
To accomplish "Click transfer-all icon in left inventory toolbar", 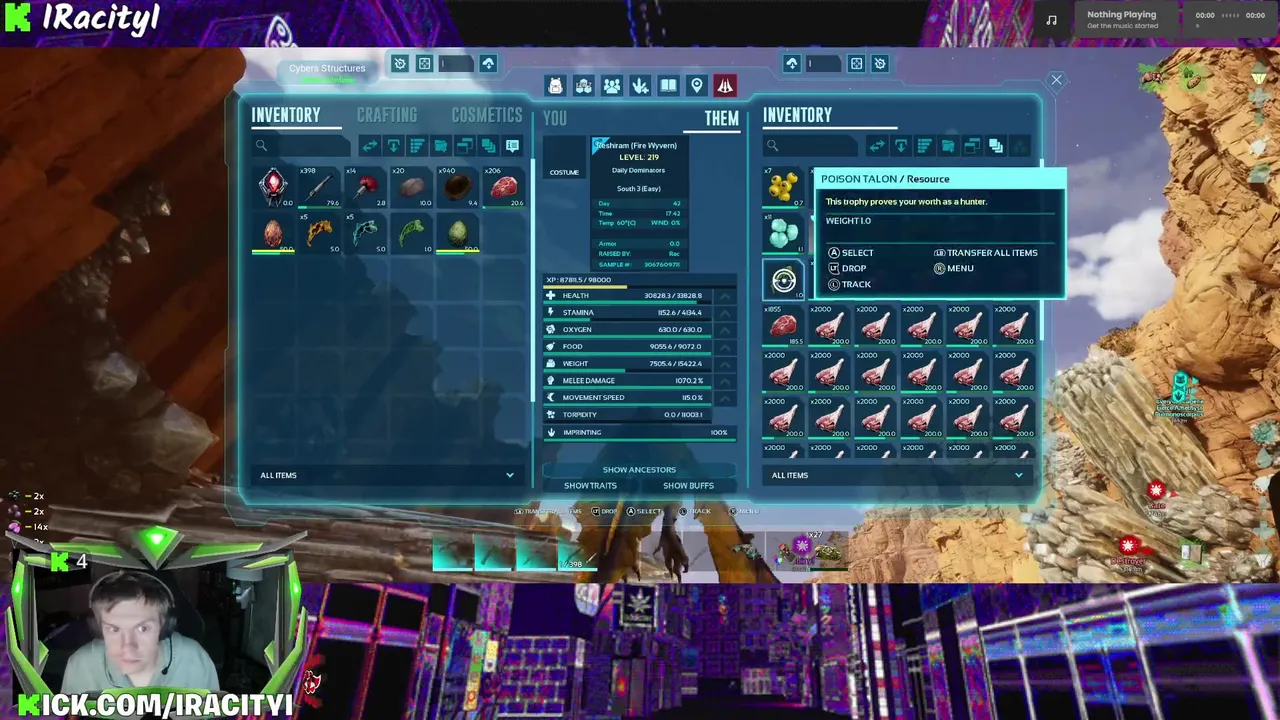I will (370, 146).
